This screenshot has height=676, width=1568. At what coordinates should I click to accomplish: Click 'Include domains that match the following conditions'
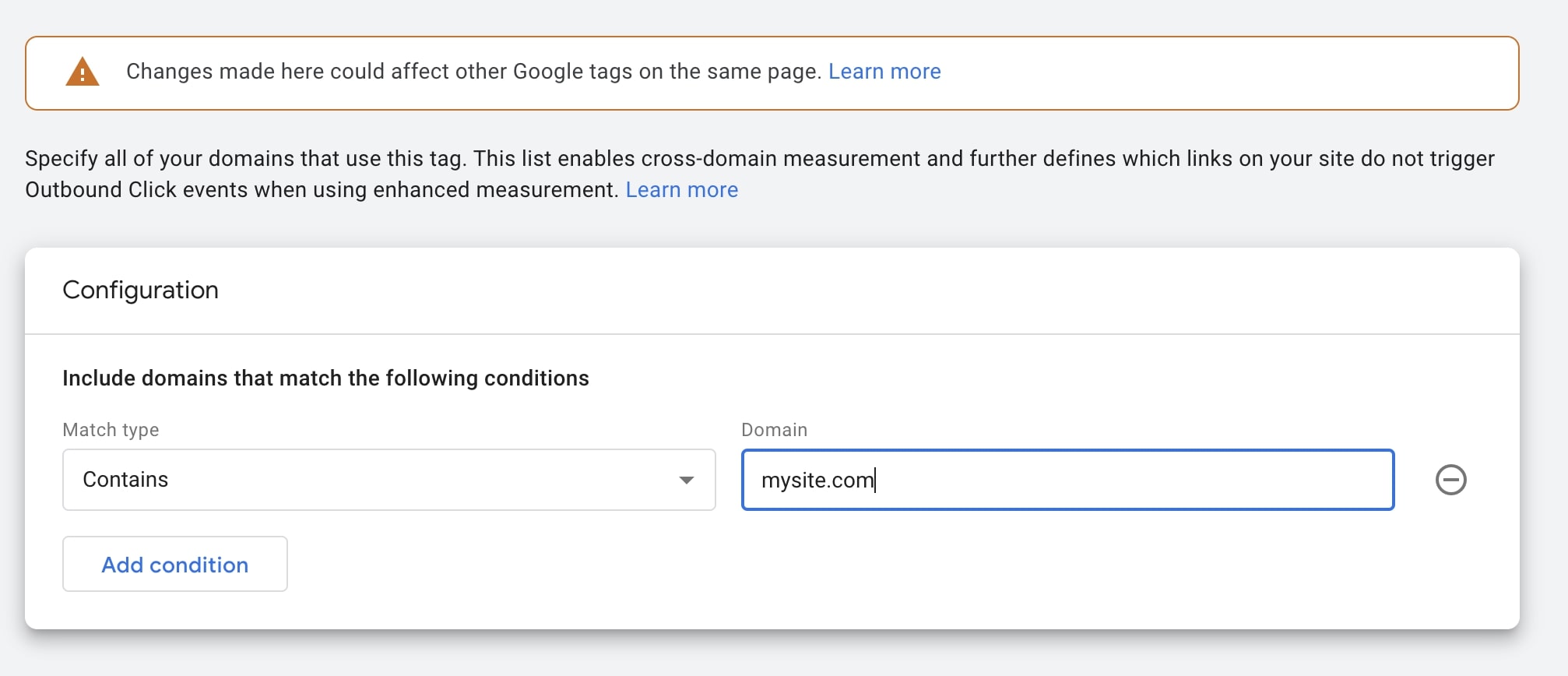click(325, 378)
